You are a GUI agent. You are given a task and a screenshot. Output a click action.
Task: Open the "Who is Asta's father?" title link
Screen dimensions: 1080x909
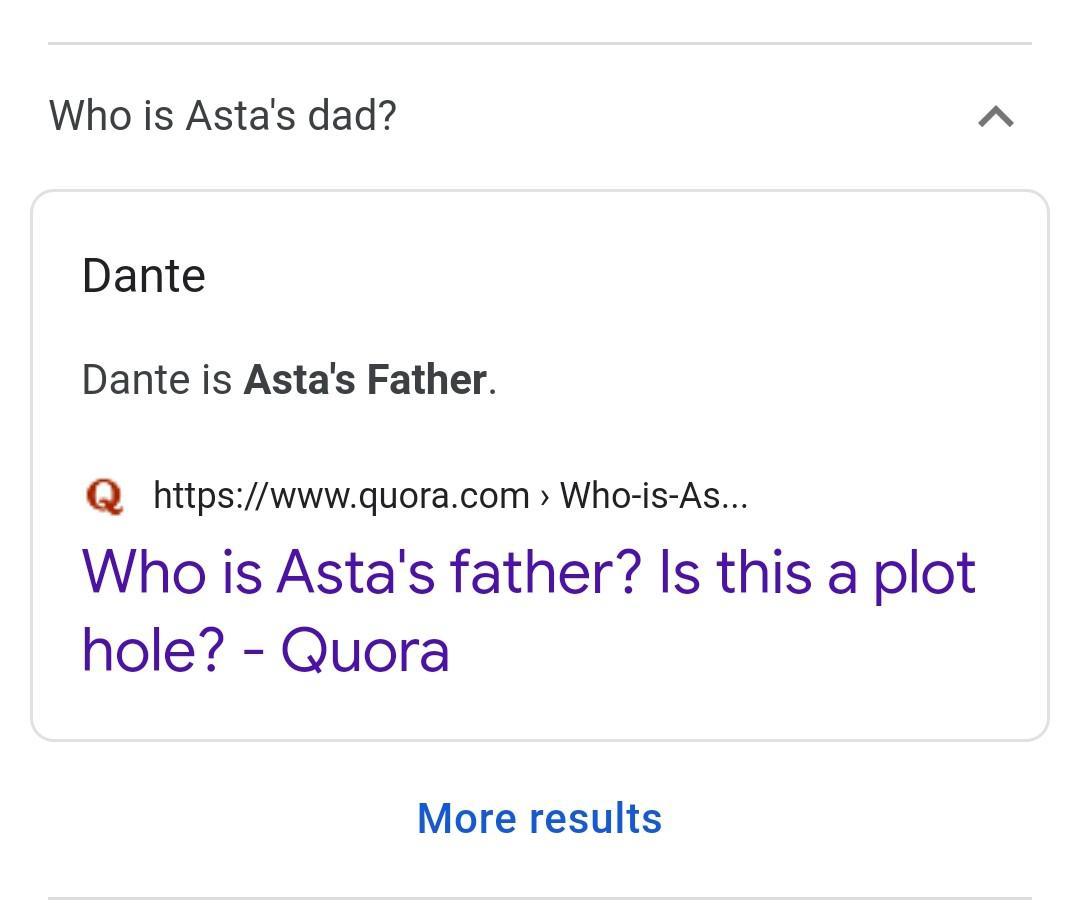[360, 573]
